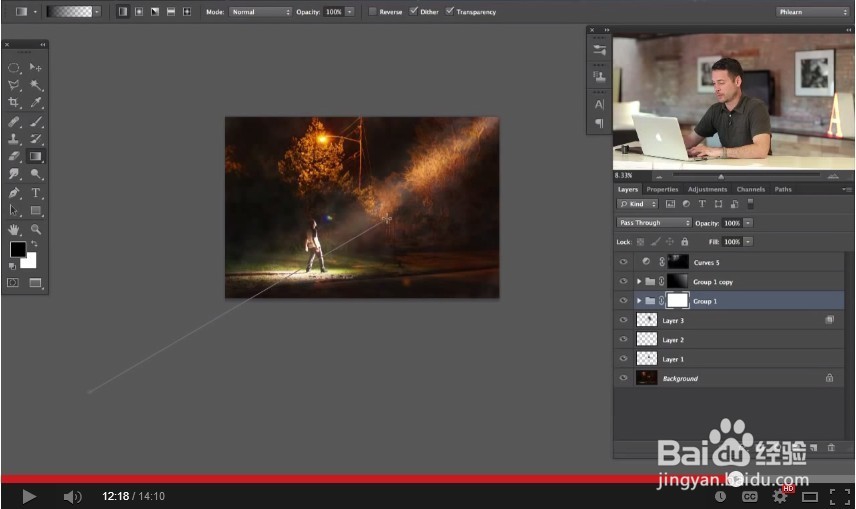Select the Gradient tool

[x=35, y=156]
